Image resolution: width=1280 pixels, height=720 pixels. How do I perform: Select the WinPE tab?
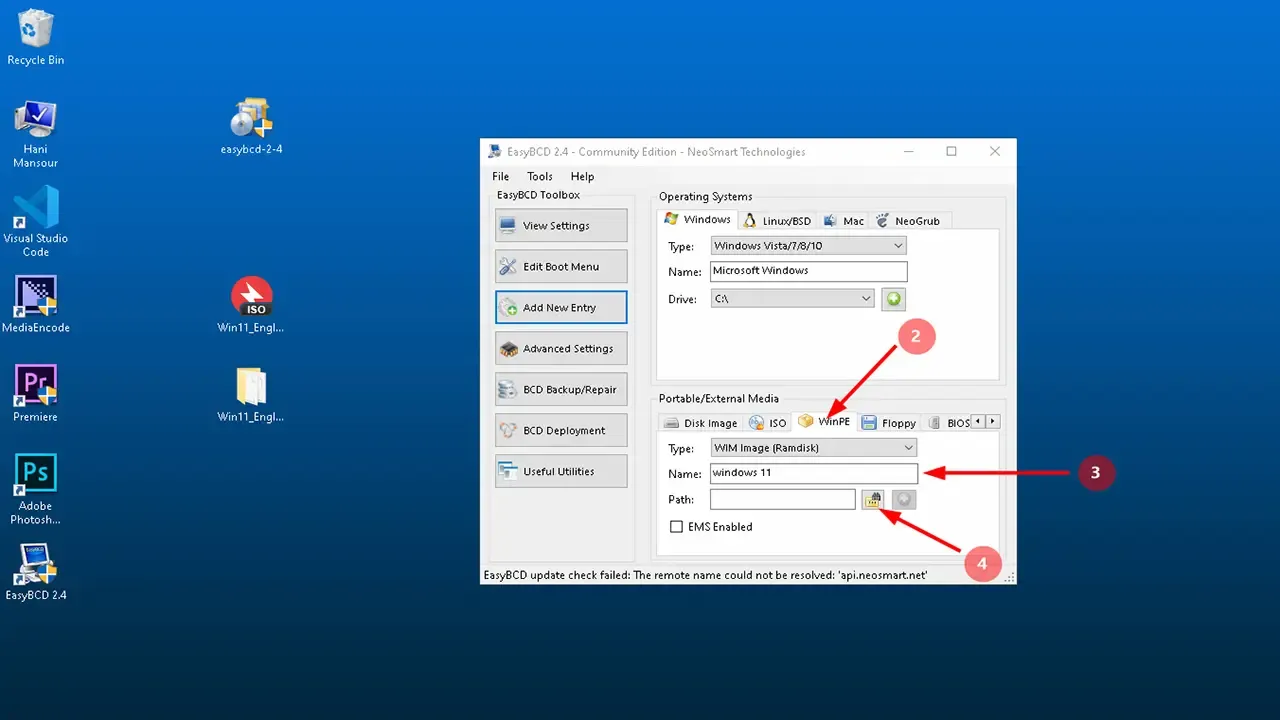[x=824, y=422]
